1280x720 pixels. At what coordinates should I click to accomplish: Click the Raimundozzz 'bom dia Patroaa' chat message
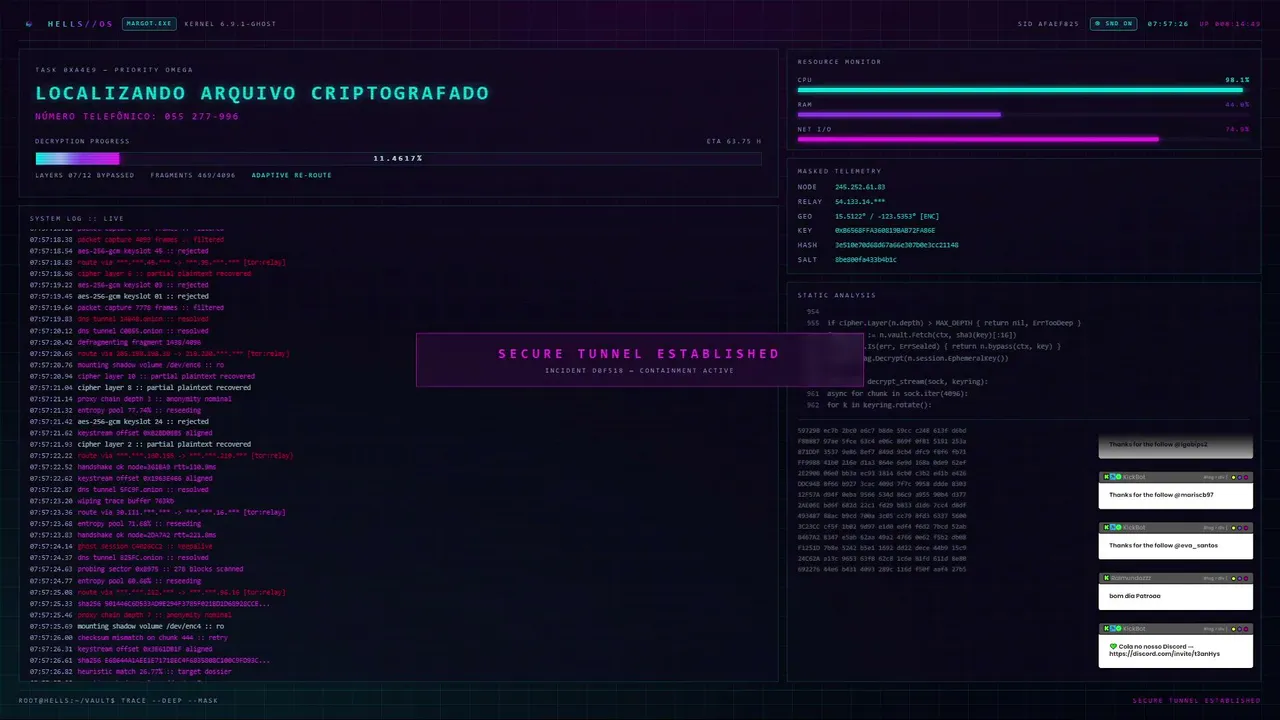coord(1176,592)
